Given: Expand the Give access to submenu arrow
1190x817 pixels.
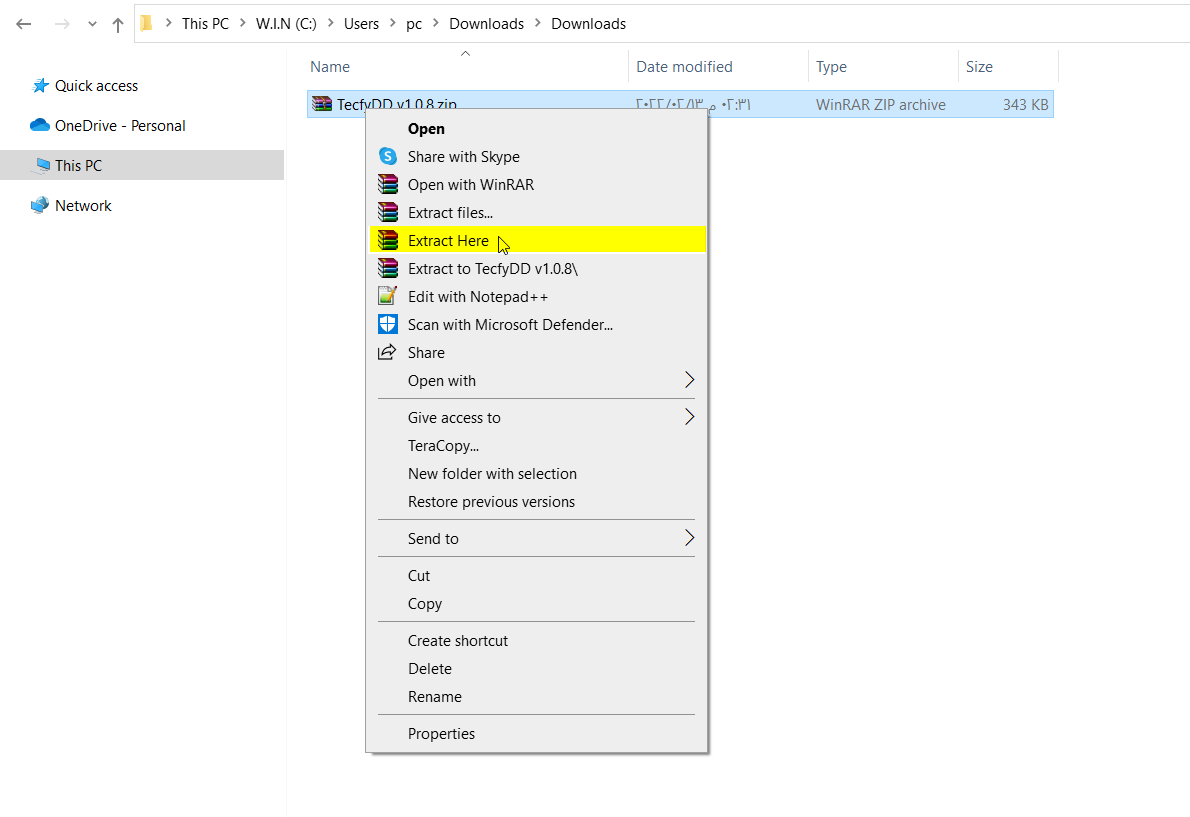Looking at the screenshot, I should [689, 418].
